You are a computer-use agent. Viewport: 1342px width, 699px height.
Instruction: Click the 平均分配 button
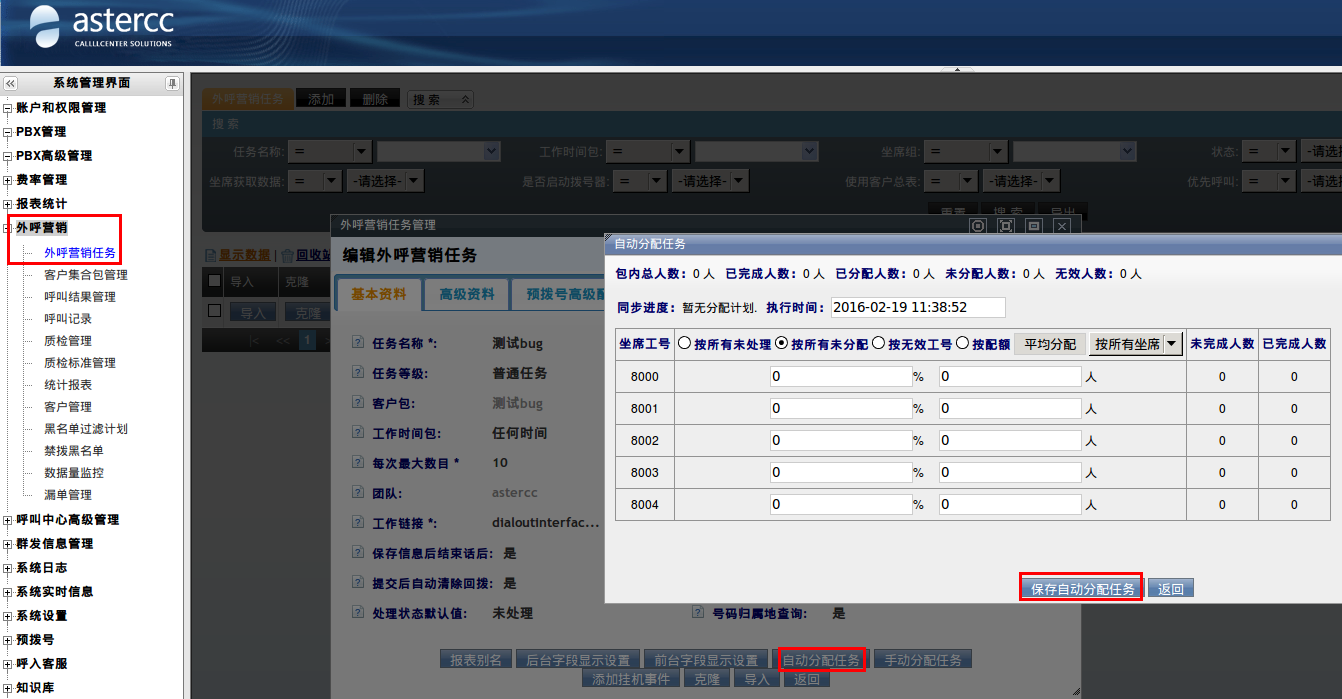[1050, 344]
